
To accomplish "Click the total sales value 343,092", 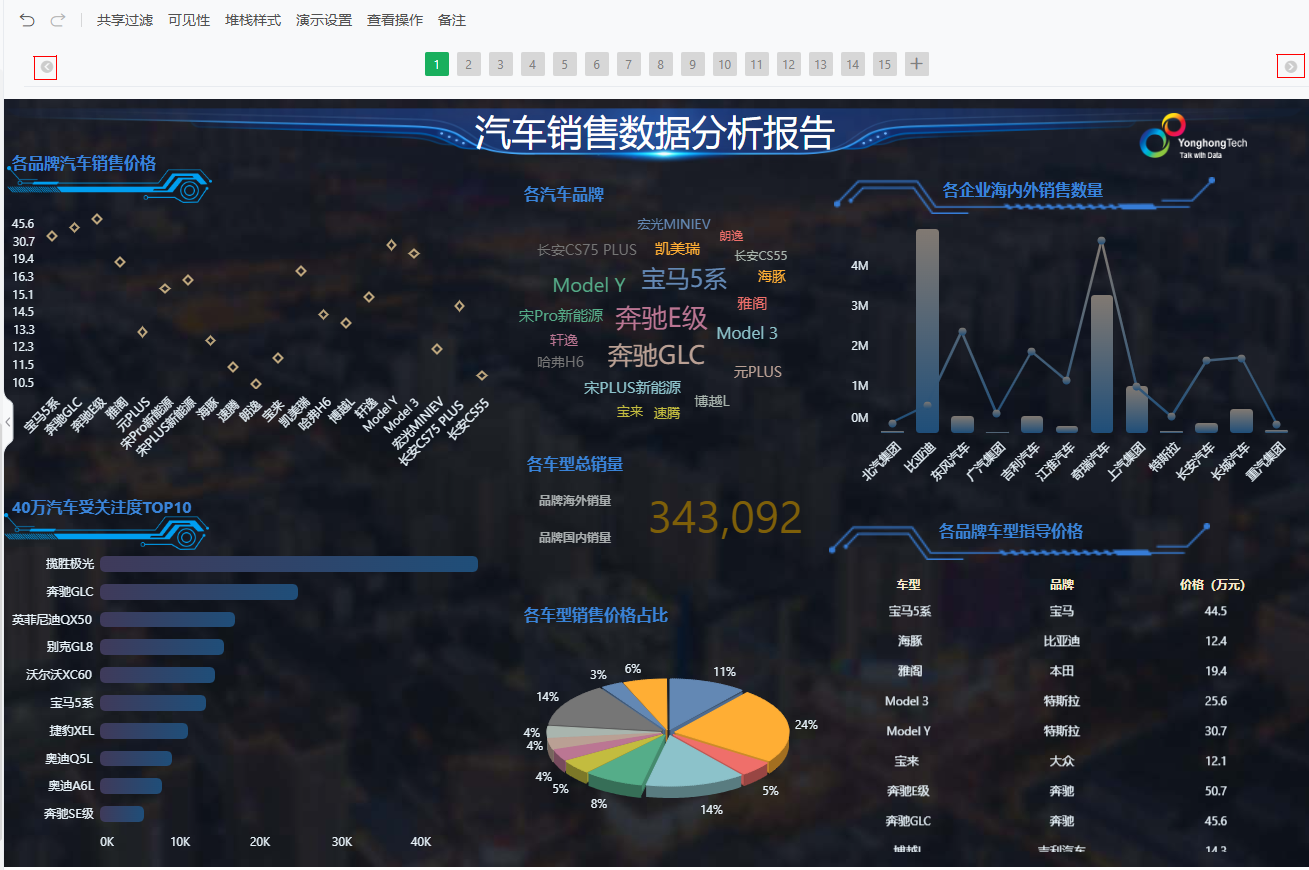I will coord(725,518).
